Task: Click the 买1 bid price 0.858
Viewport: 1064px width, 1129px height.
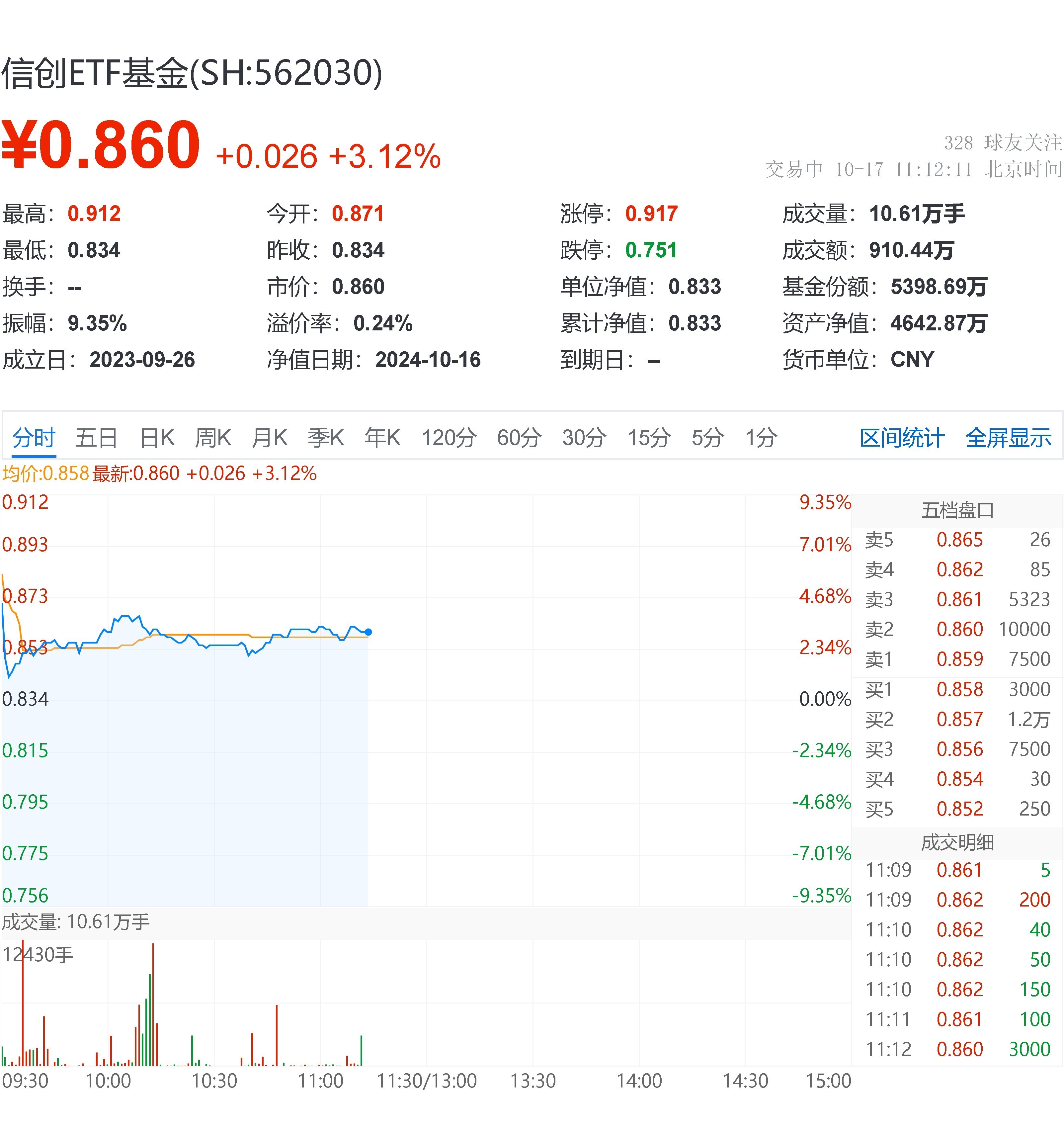Action: [x=959, y=689]
